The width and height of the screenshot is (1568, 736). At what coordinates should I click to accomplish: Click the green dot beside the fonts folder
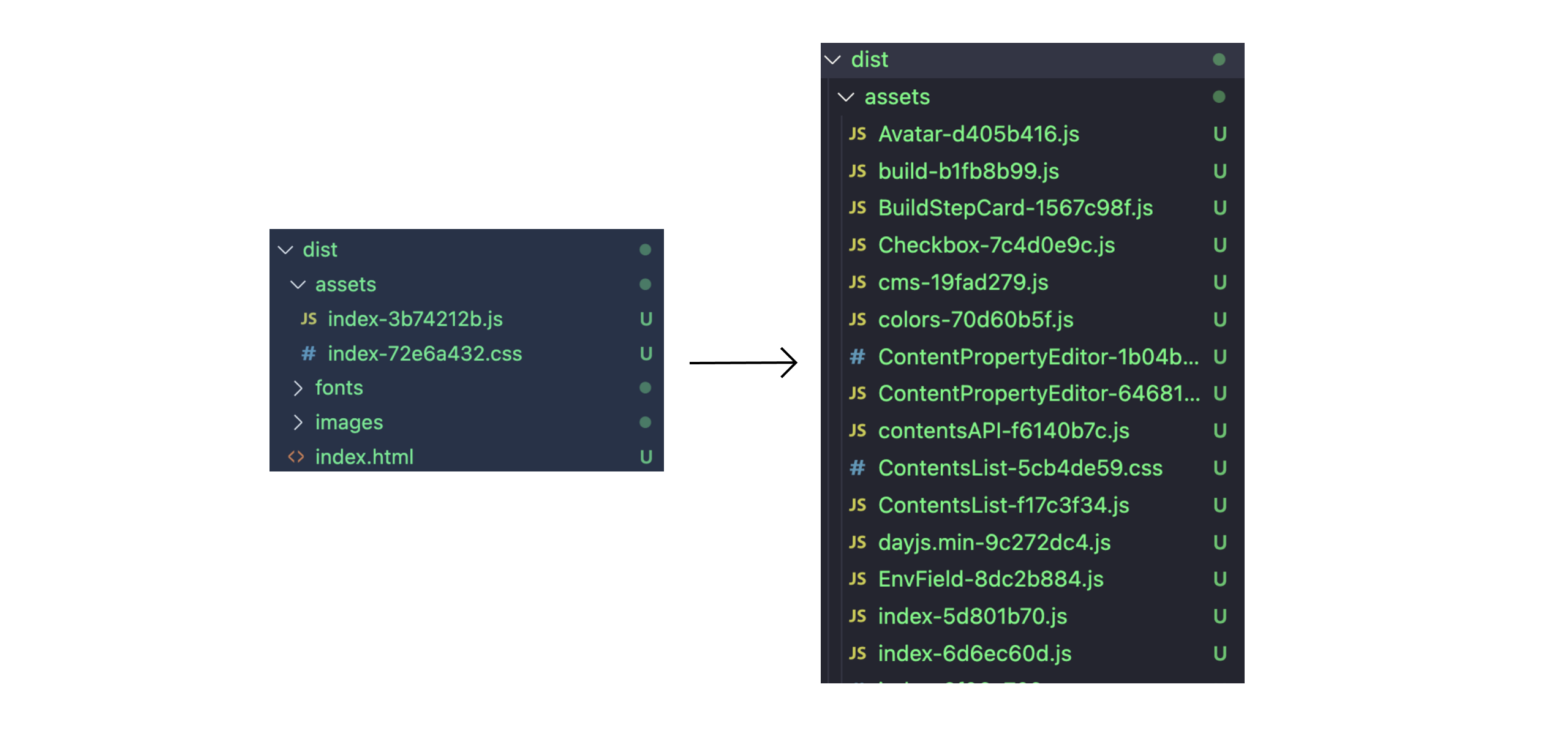[x=644, y=387]
